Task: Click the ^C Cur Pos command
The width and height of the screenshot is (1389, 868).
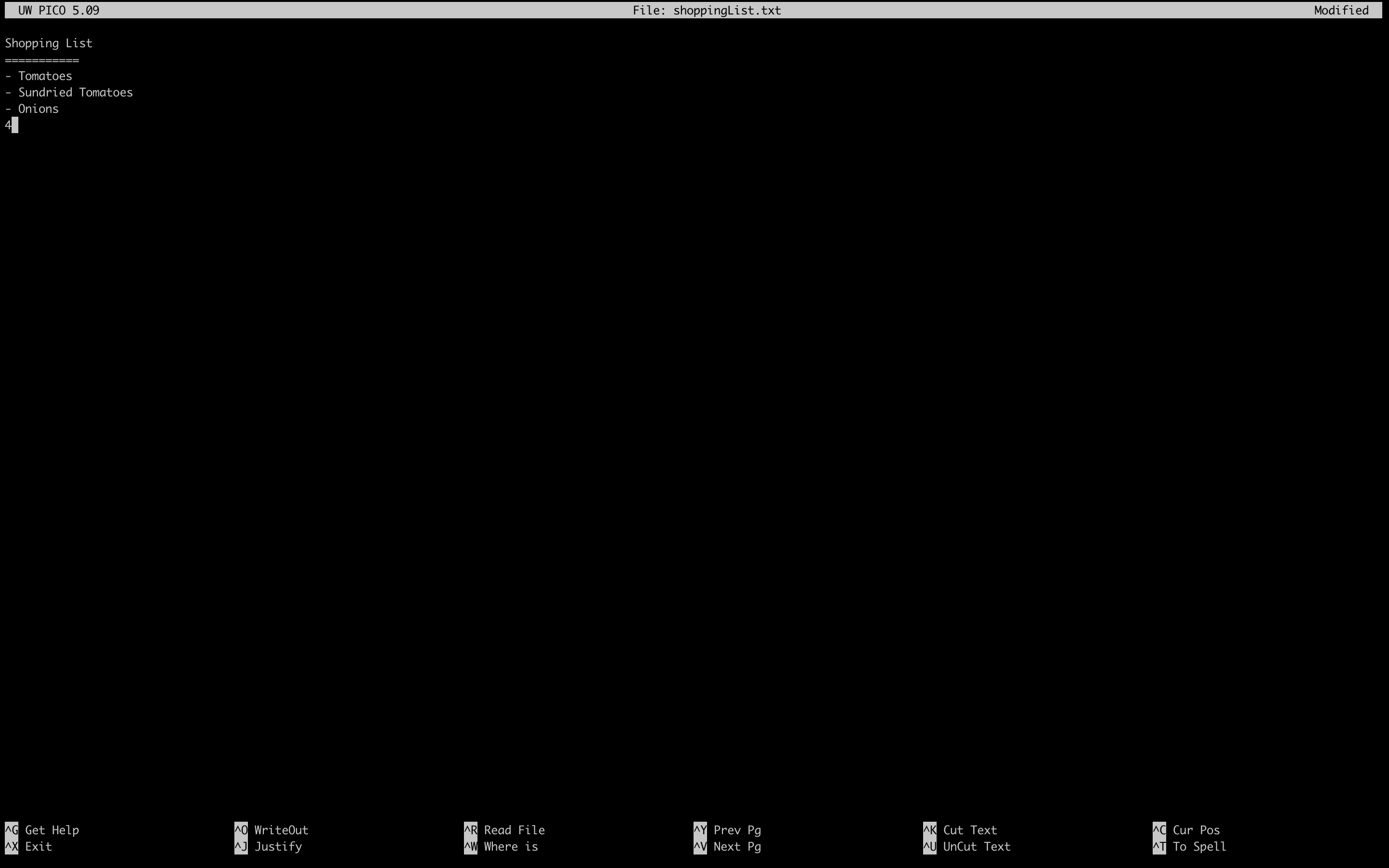Action: pos(1186,830)
